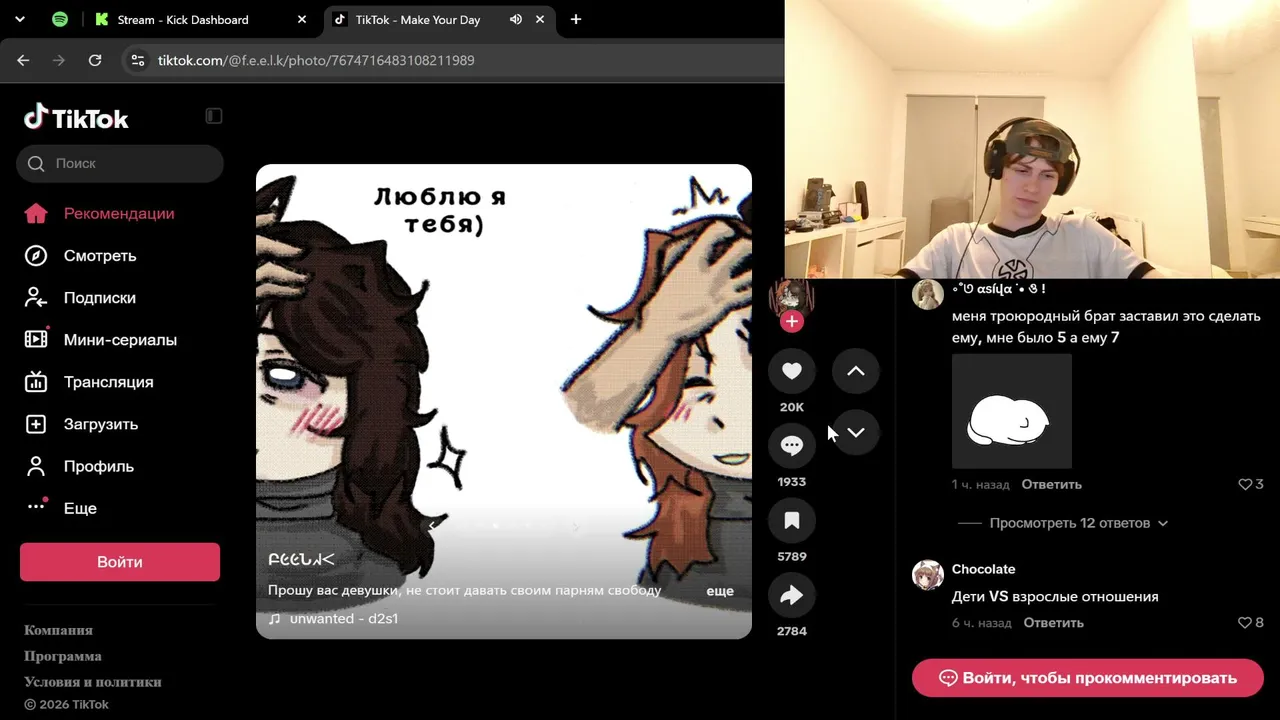
Task: Open avatar of the first commenter
Action: (928, 294)
